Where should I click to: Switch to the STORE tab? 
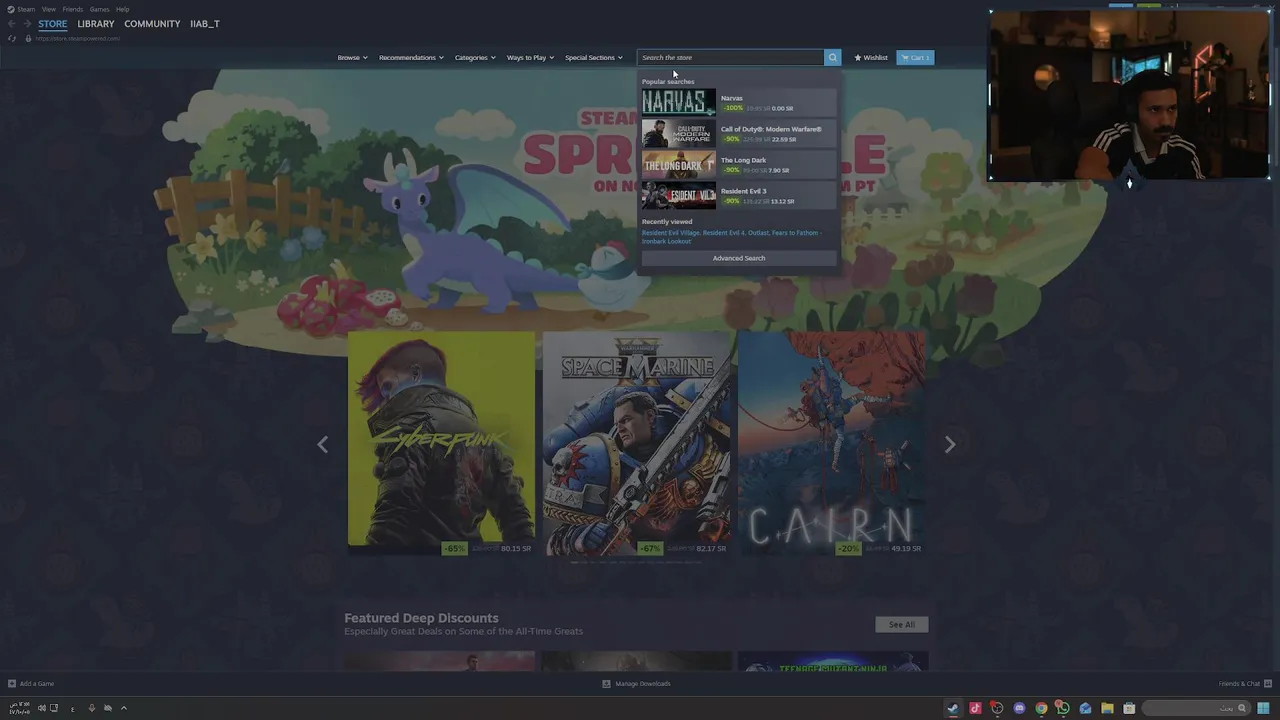pyautogui.click(x=53, y=24)
